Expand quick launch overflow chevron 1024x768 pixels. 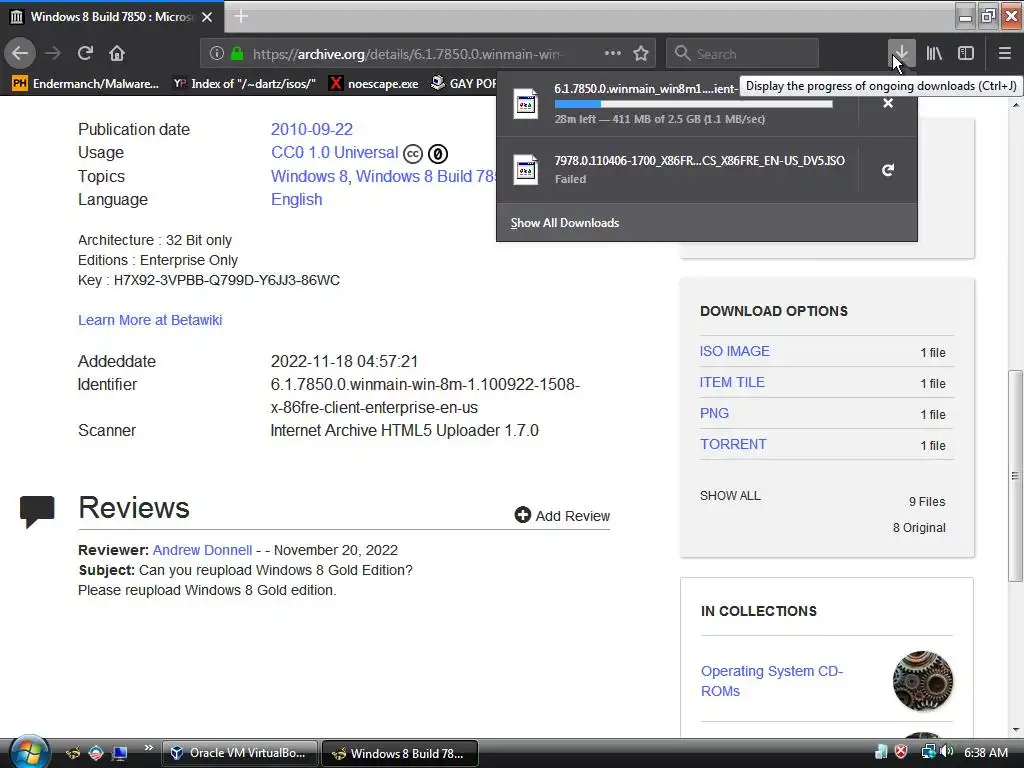pos(148,748)
